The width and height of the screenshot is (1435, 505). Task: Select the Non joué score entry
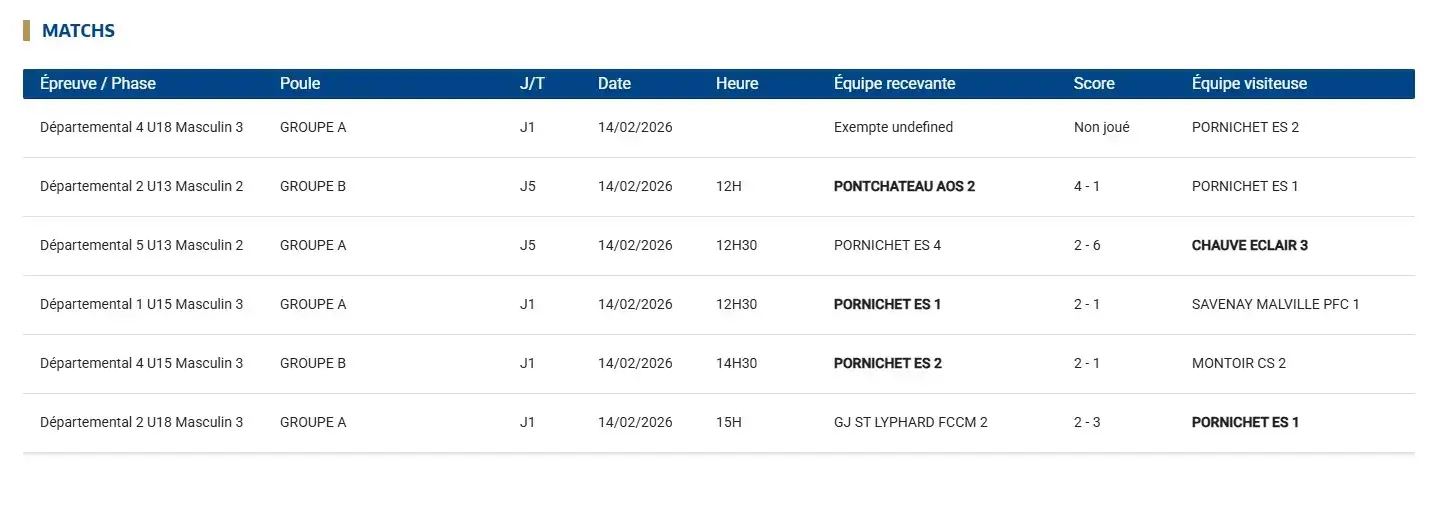pos(1101,128)
